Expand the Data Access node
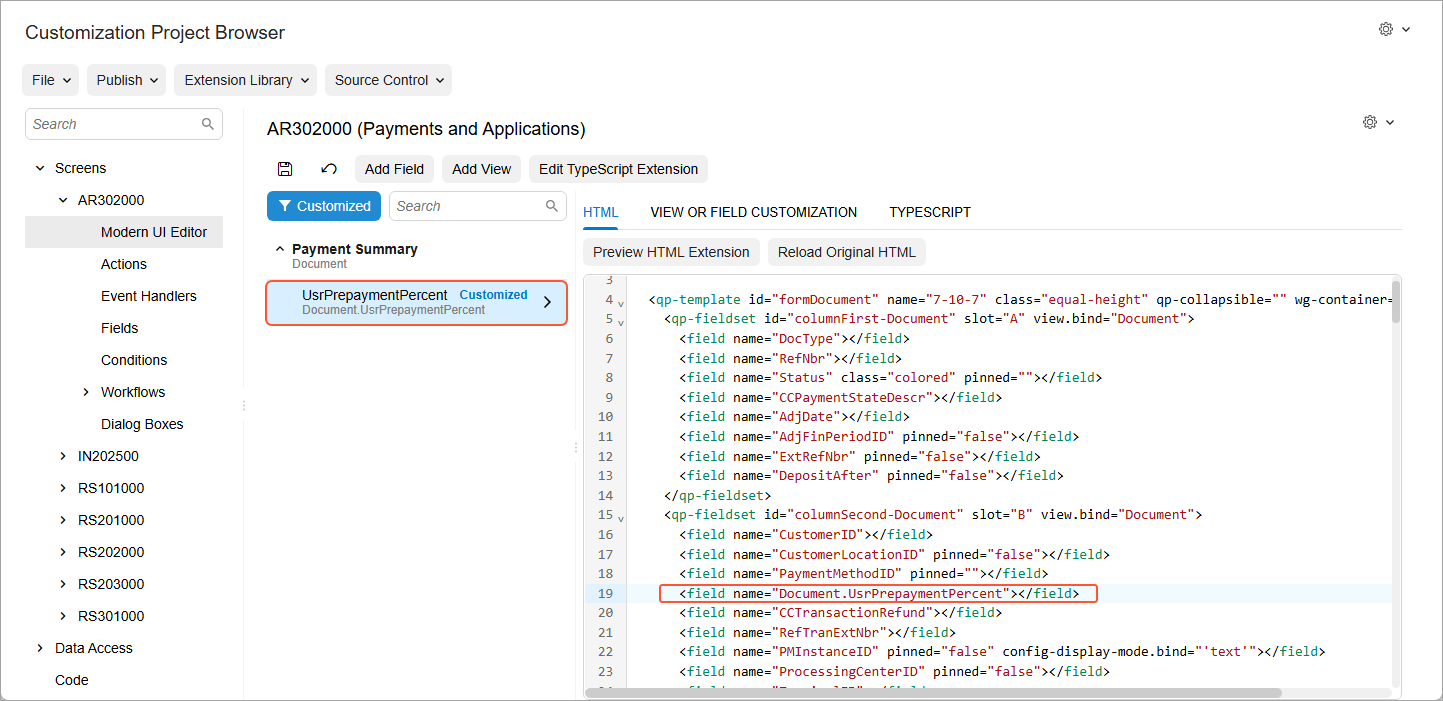This screenshot has height=701, width=1443. (40, 648)
